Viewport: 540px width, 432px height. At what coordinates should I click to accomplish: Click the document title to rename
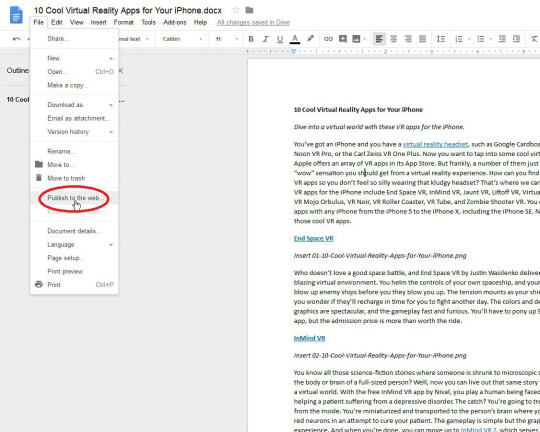point(128,10)
